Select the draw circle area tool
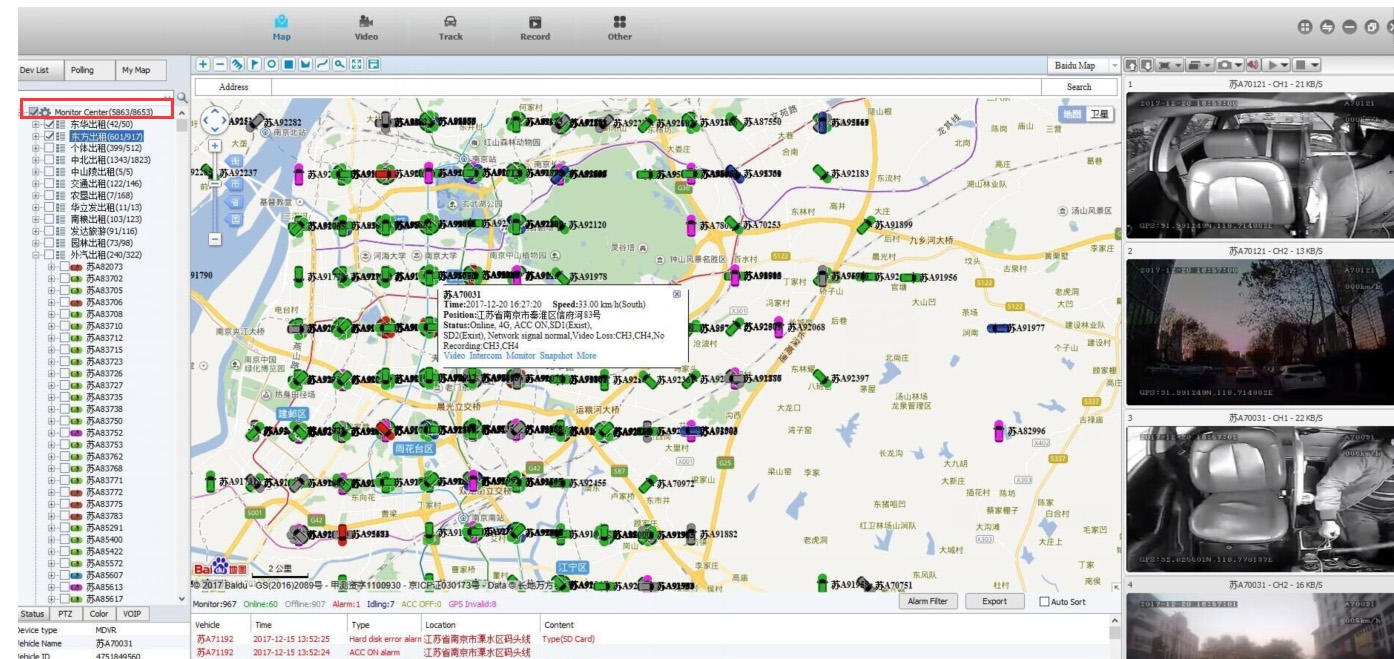The width and height of the screenshot is (1394, 659). point(272,64)
